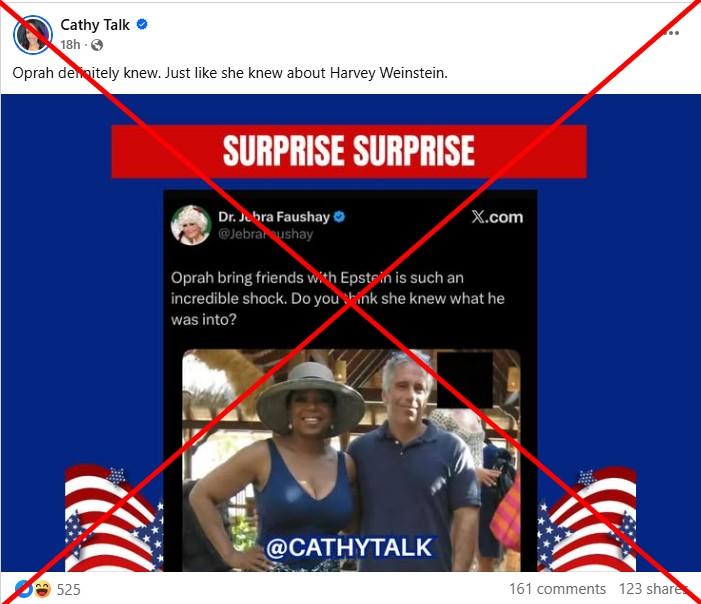Click the post caption about Oprah
The width and height of the screenshot is (701, 604).
point(230,73)
